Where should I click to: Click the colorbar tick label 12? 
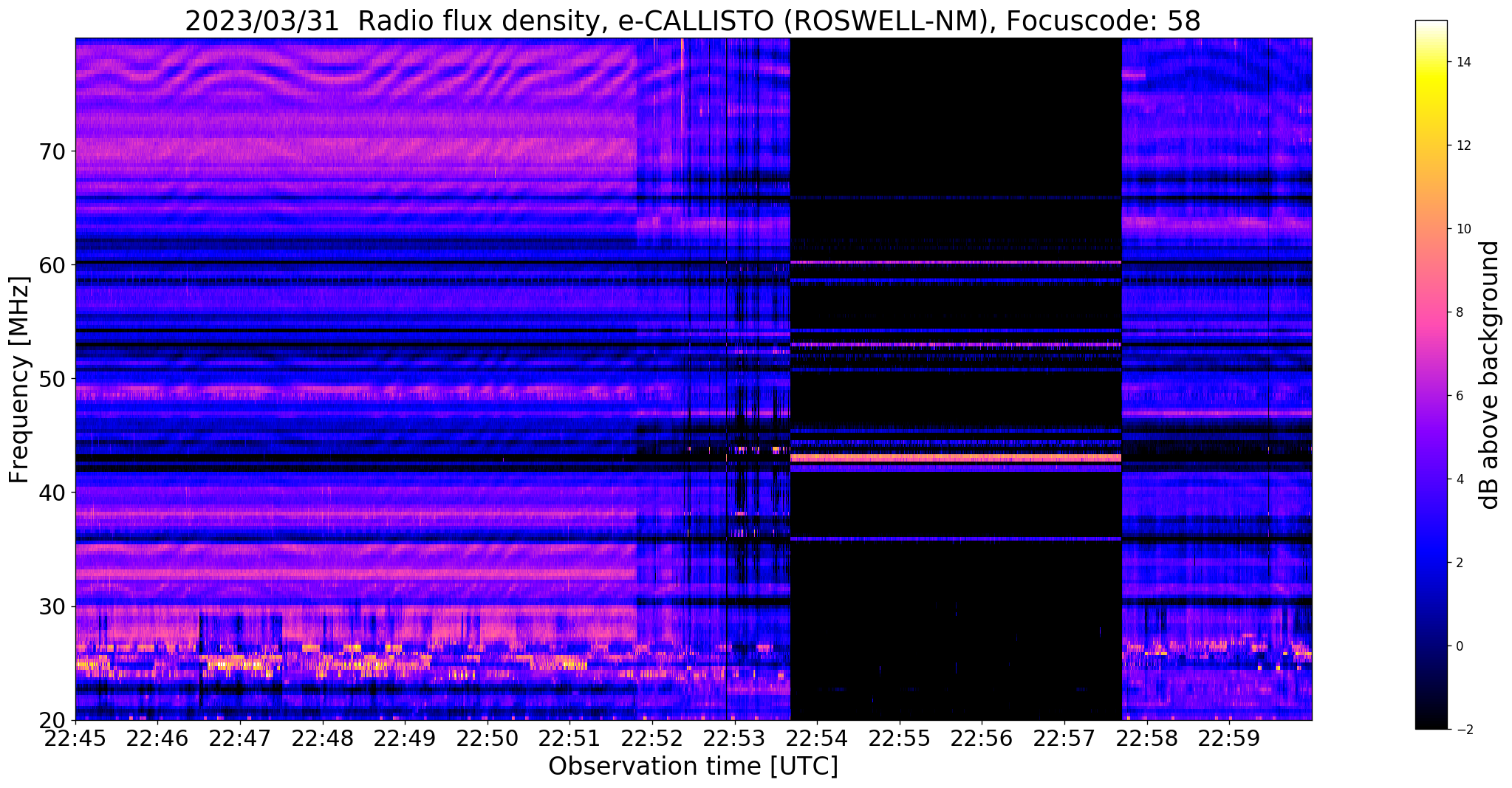[x=1462, y=145]
